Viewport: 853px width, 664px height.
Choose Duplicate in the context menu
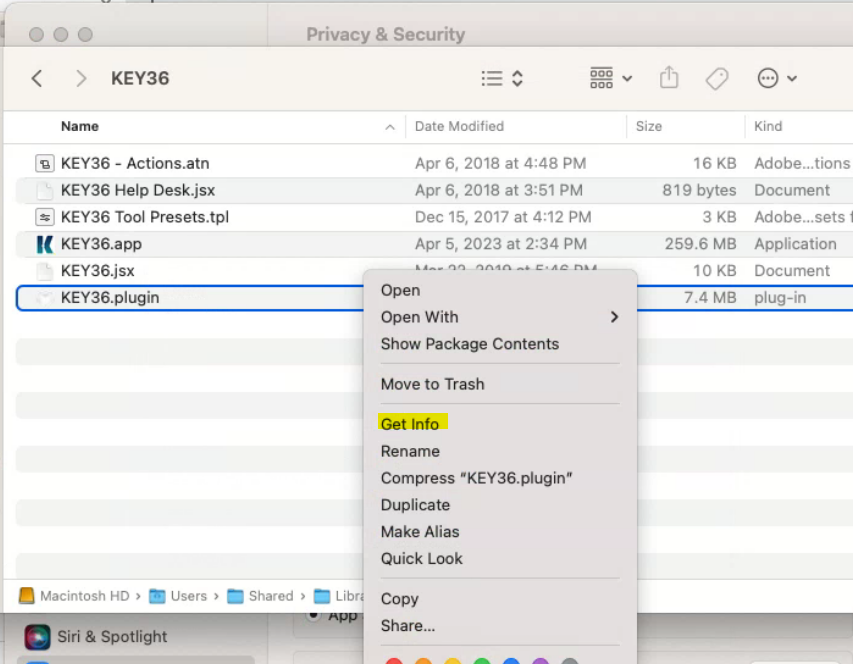pos(415,505)
